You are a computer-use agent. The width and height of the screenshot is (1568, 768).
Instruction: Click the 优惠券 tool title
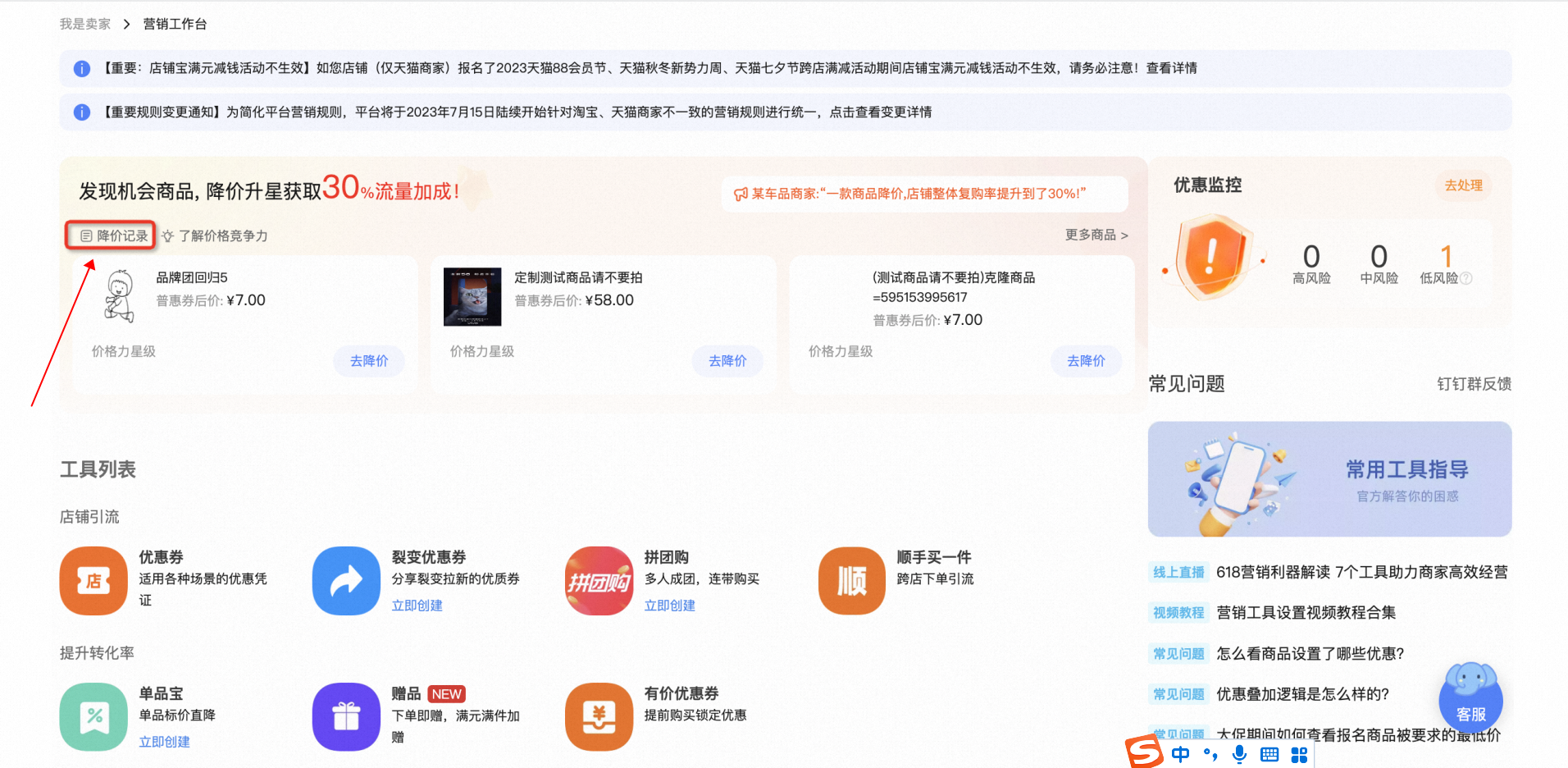pos(161,558)
